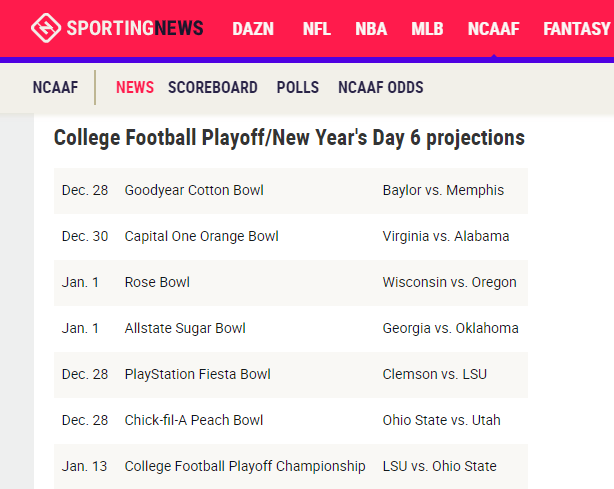Click NCAAF in the red navigation bar

tap(493, 29)
